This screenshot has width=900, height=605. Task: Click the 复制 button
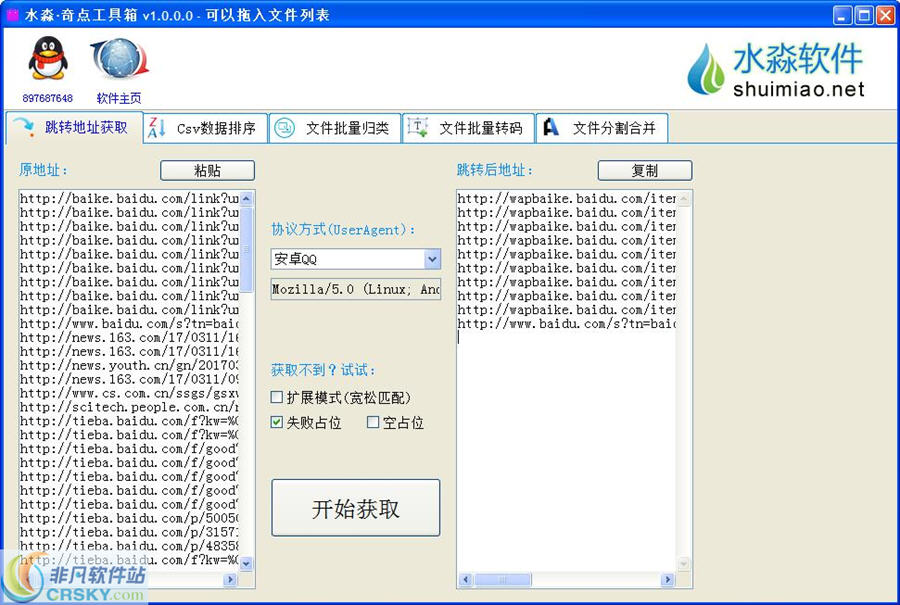[x=645, y=170]
